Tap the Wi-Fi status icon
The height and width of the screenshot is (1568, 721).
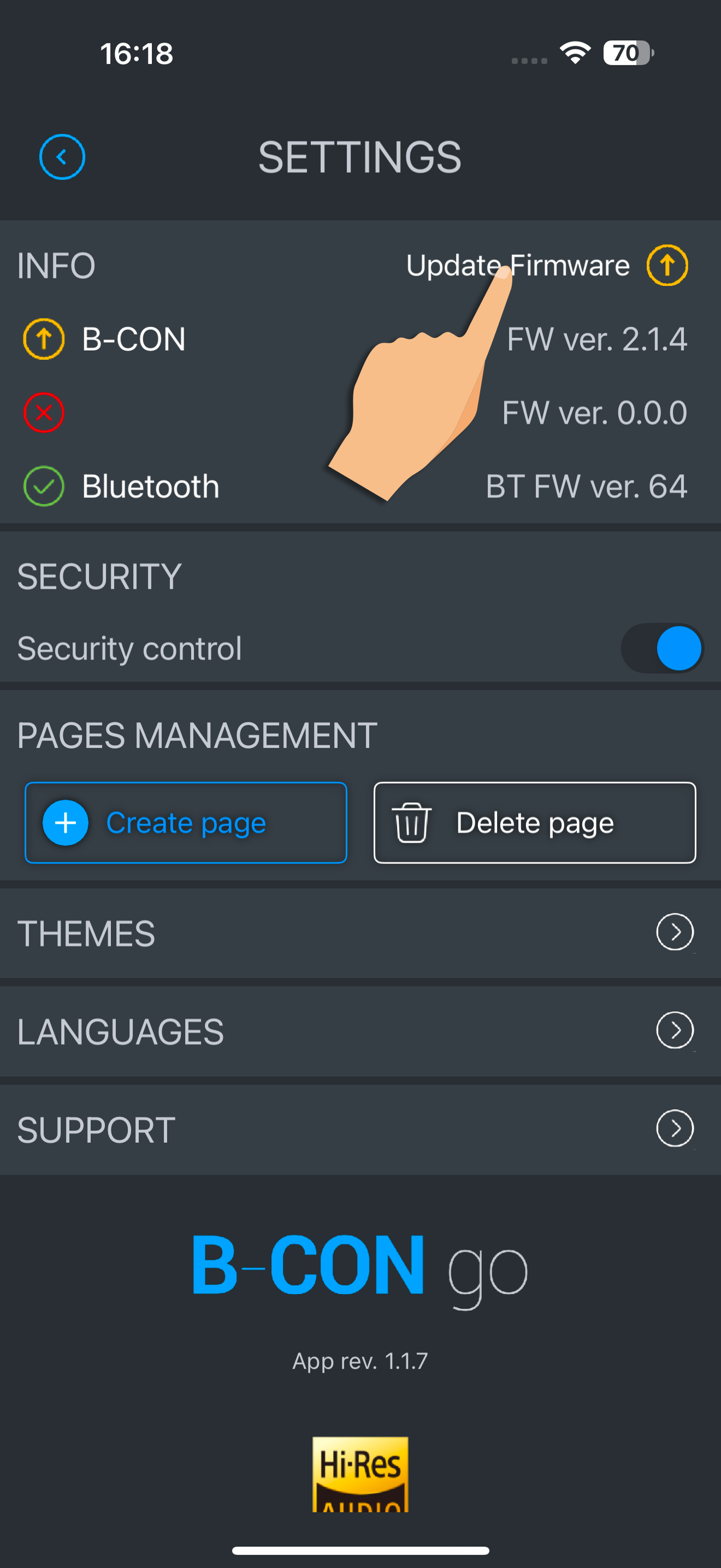click(576, 53)
